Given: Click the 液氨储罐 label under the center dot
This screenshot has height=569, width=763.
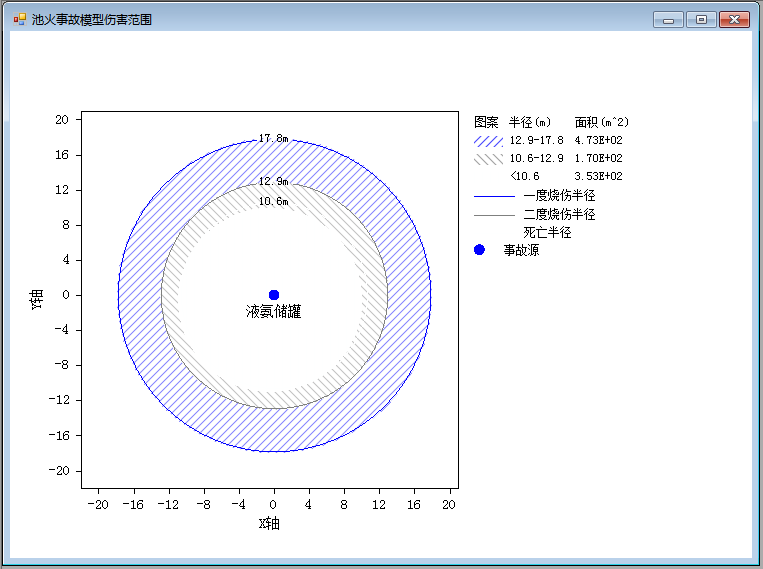Looking at the screenshot, I should pos(273,312).
